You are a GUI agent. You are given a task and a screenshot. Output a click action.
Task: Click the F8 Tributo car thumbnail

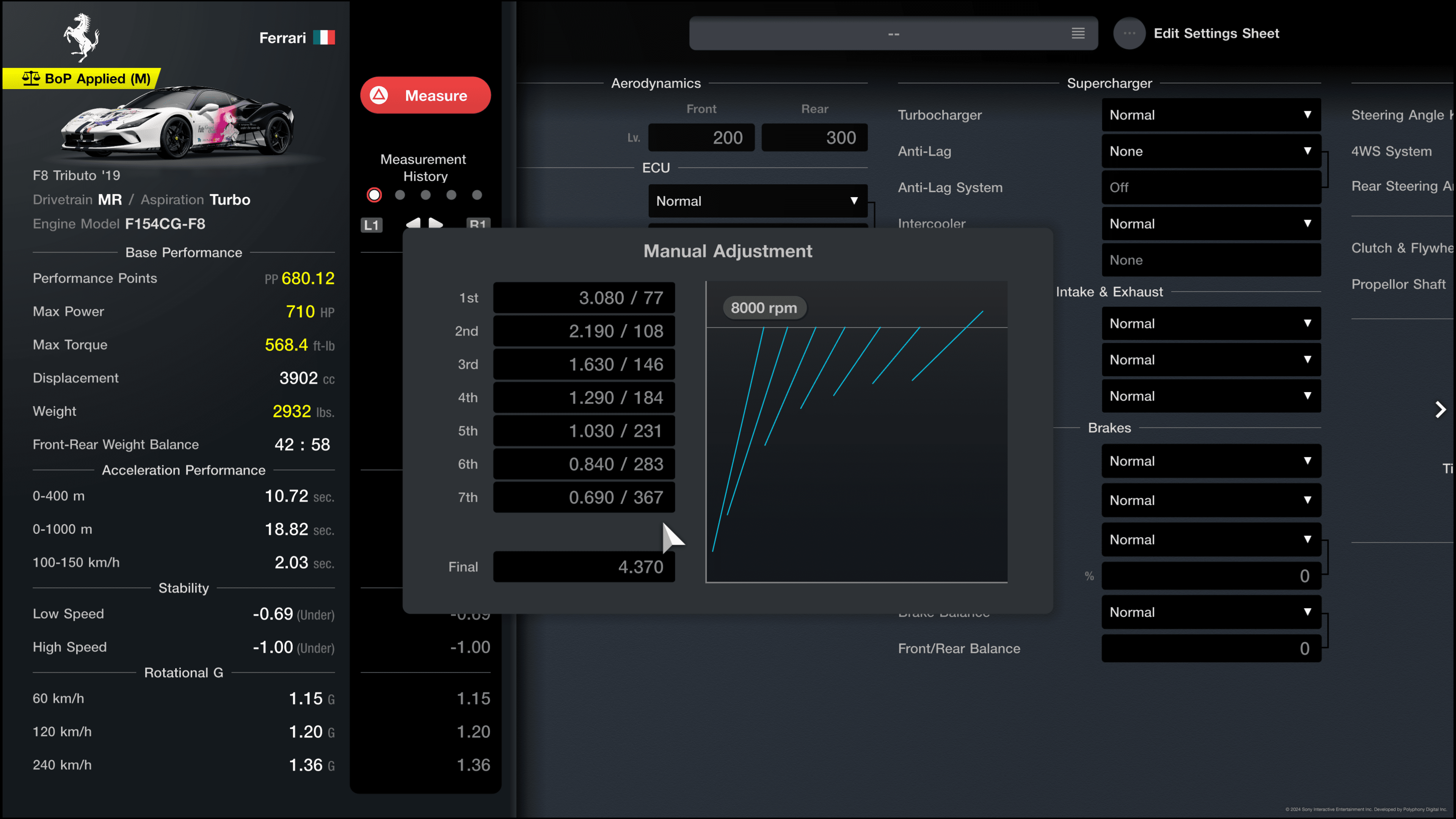point(177,123)
